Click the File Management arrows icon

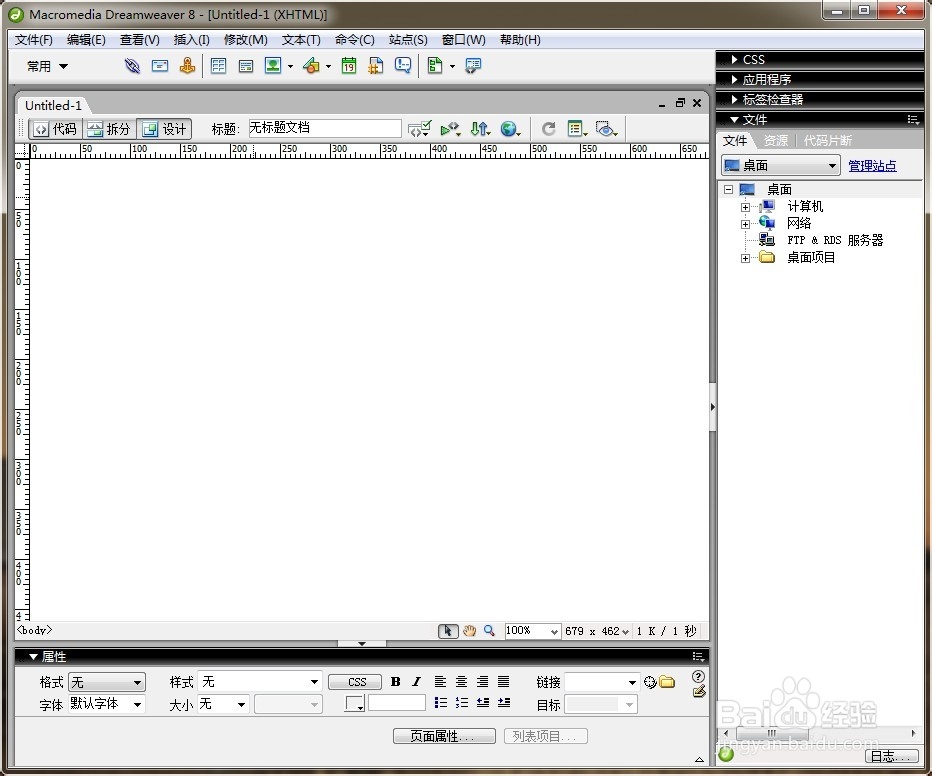click(x=480, y=129)
